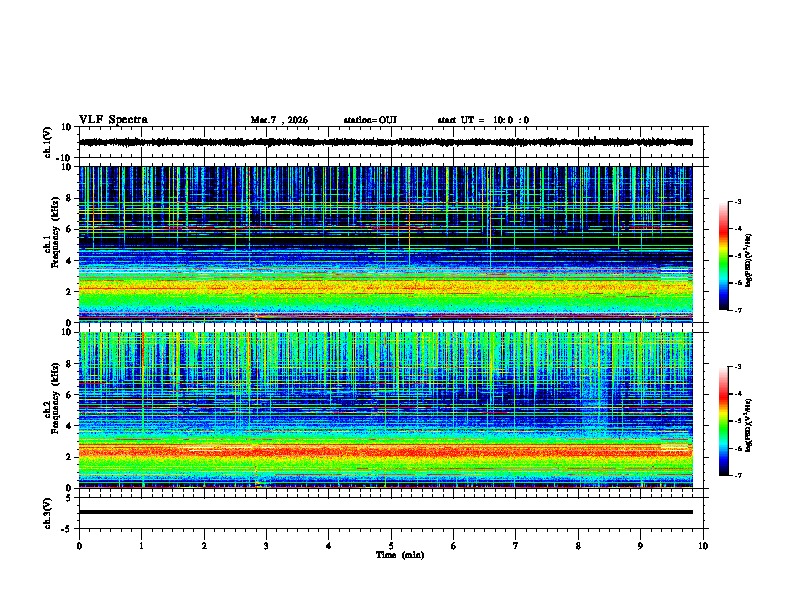This screenshot has height=612, width=792.
Task: Click time axis tick label "9"
Action: pyautogui.click(x=640, y=546)
